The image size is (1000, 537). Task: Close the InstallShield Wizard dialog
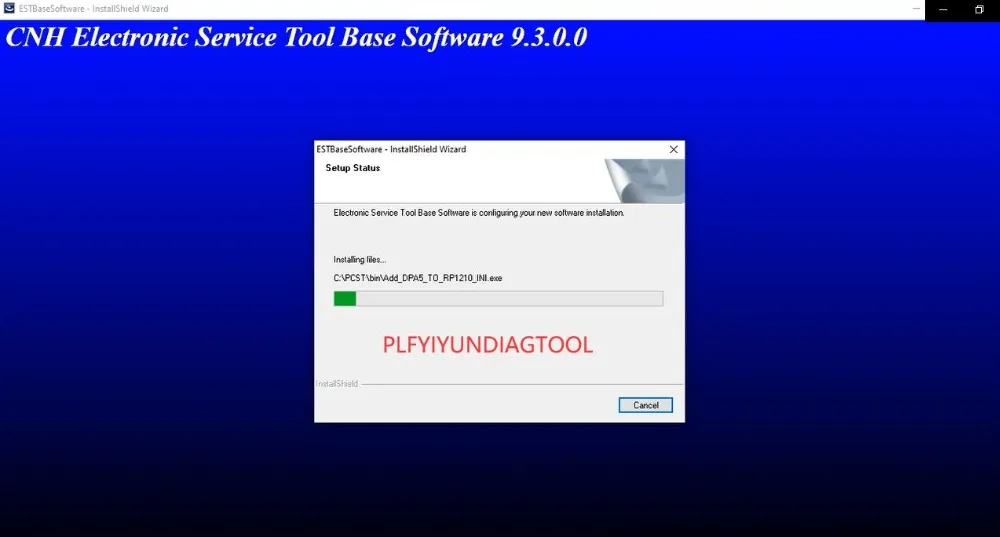click(x=673, y=149)
